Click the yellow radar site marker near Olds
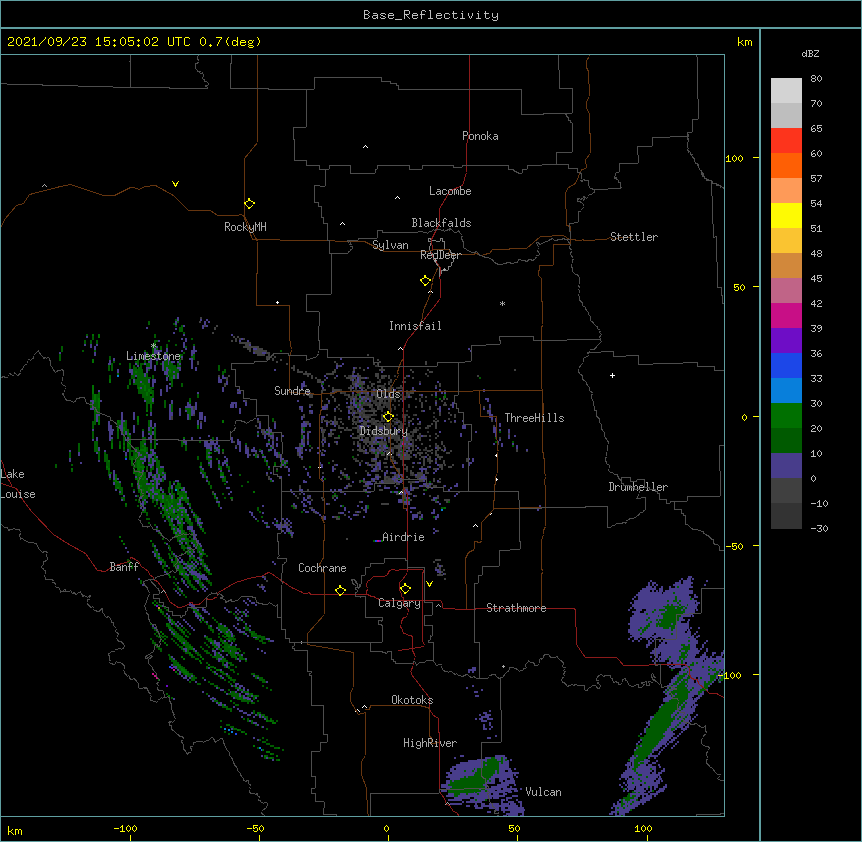The width and height of the screenshot is (862, 842). point(388,417)
